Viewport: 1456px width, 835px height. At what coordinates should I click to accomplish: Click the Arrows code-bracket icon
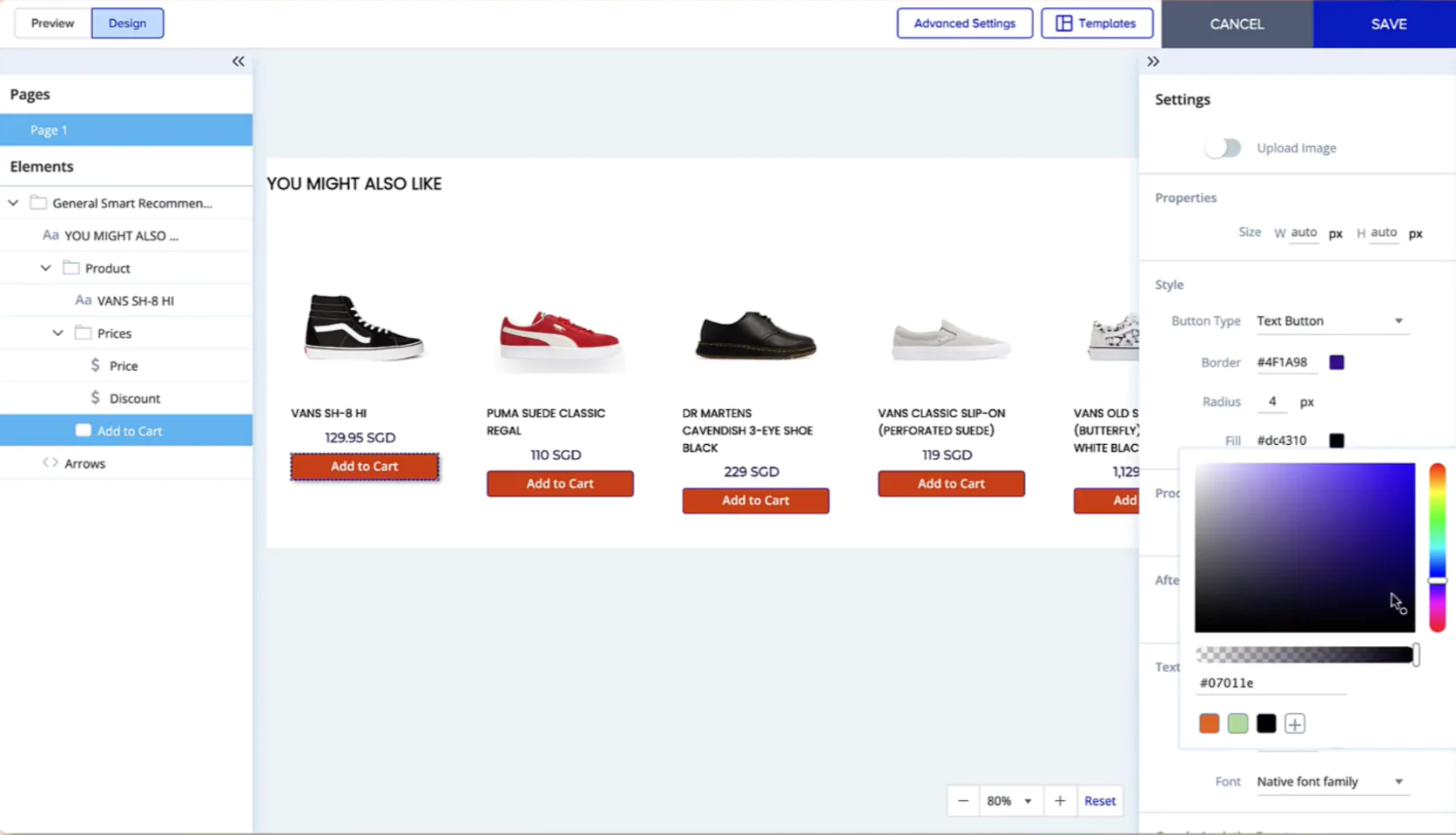[x=51, y=462]
